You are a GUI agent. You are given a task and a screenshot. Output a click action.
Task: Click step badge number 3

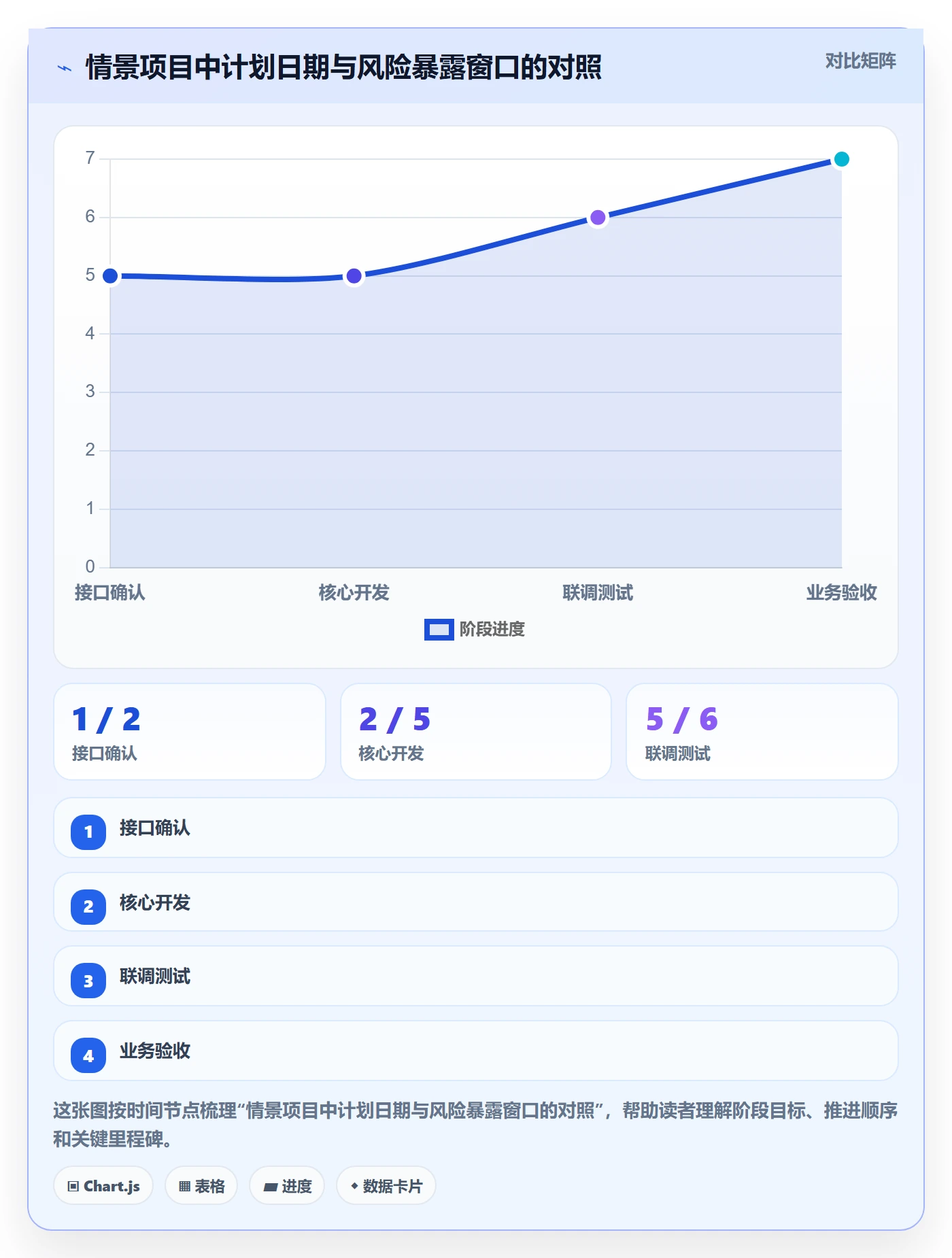coord(88,981)
